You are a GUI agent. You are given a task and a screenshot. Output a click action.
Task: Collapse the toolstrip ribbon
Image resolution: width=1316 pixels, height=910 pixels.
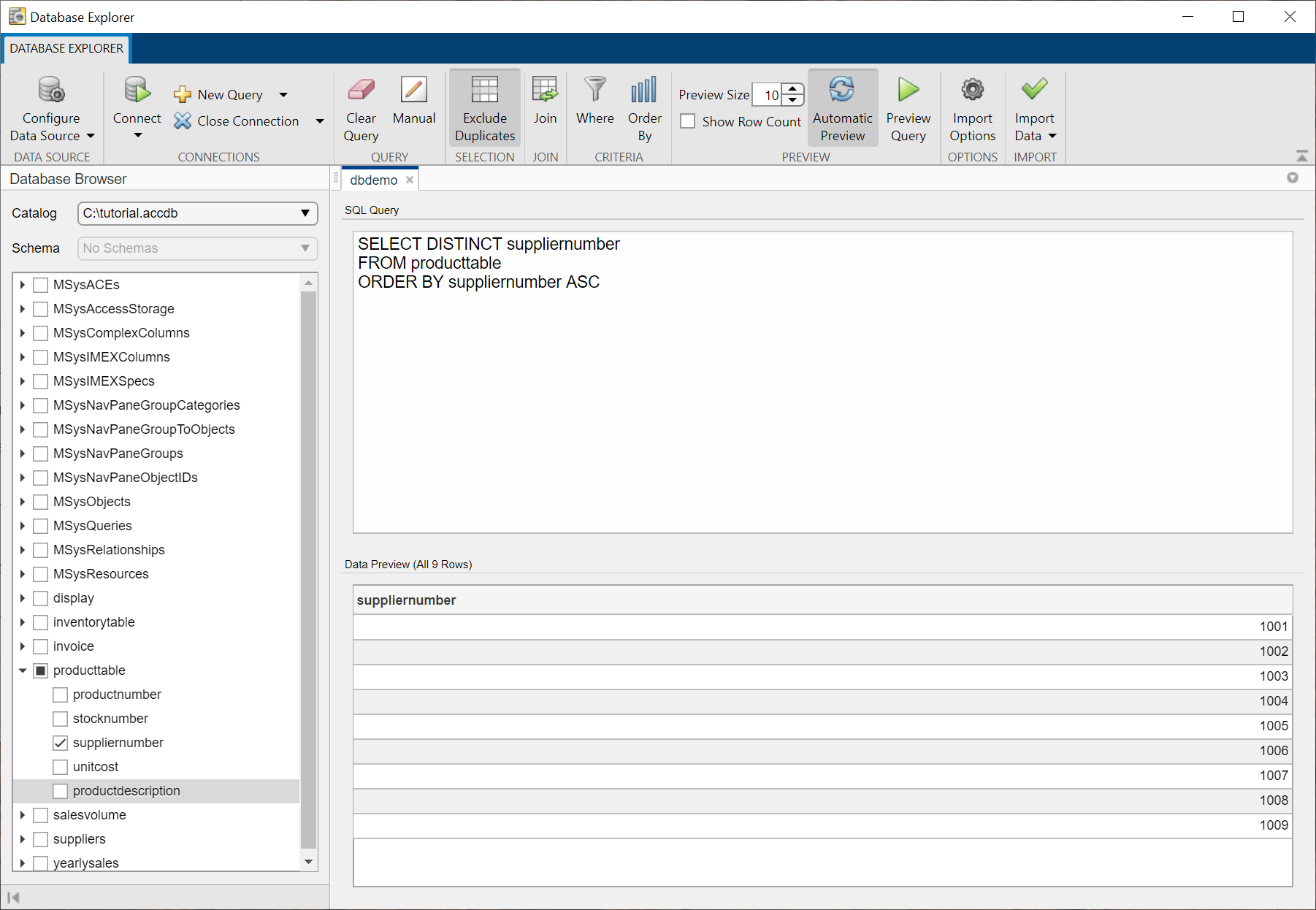point(1301,156)
